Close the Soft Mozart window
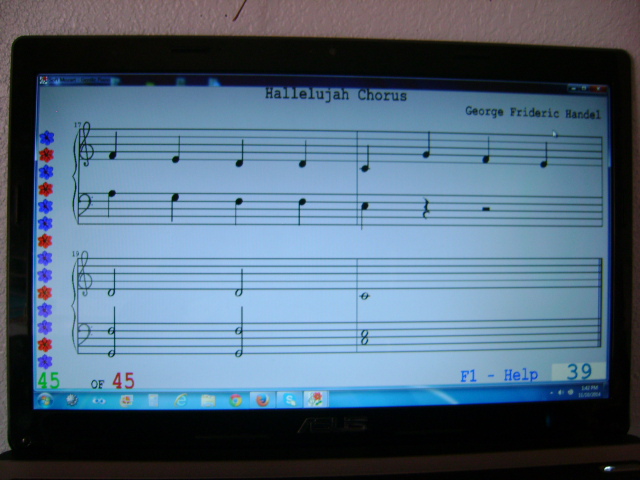Image resolution: width=640 pixels, height=480 pixels. tap(599, 88)
